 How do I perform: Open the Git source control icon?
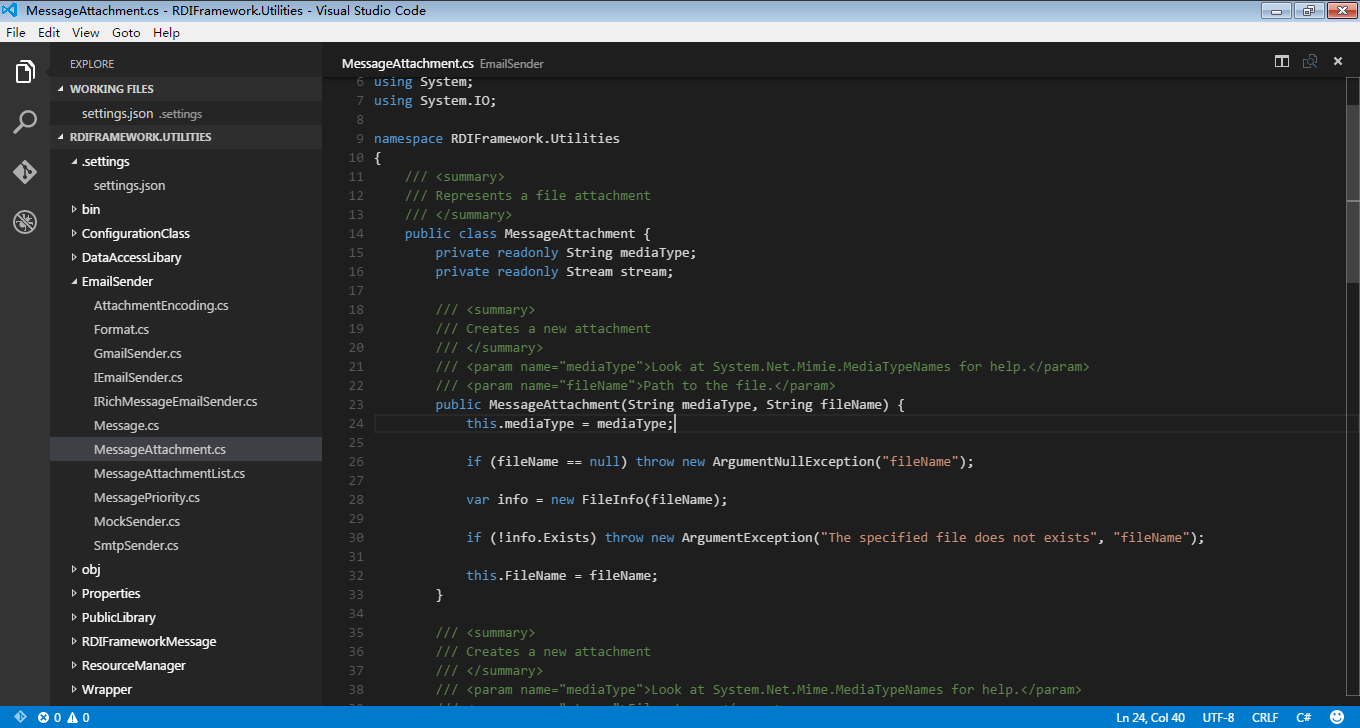25,172
